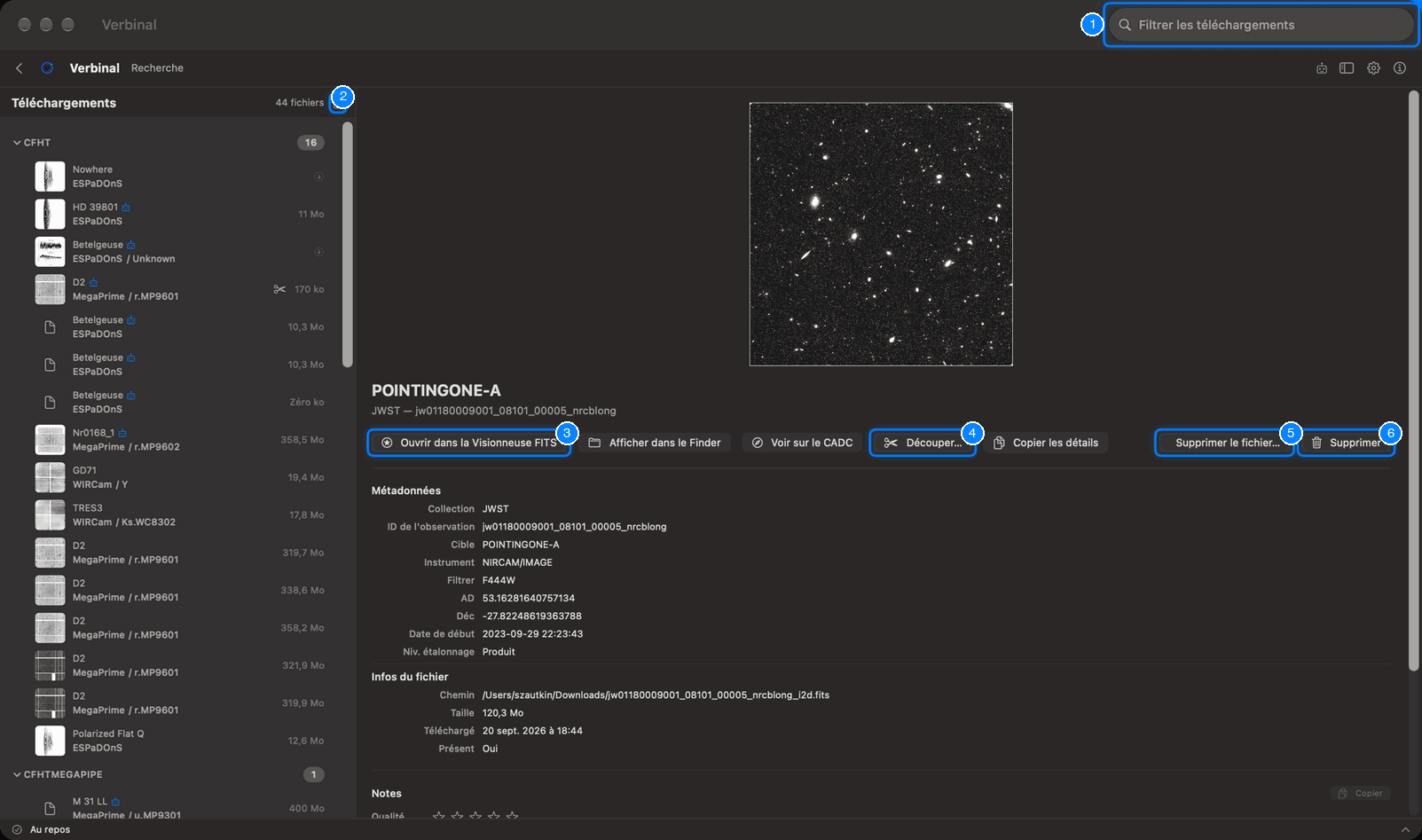The width and height of the screenshot is (1422, 840).
Task: Click the 16 count badge on CFHT group
Action: pyautogui.click(x=310, y=143)
